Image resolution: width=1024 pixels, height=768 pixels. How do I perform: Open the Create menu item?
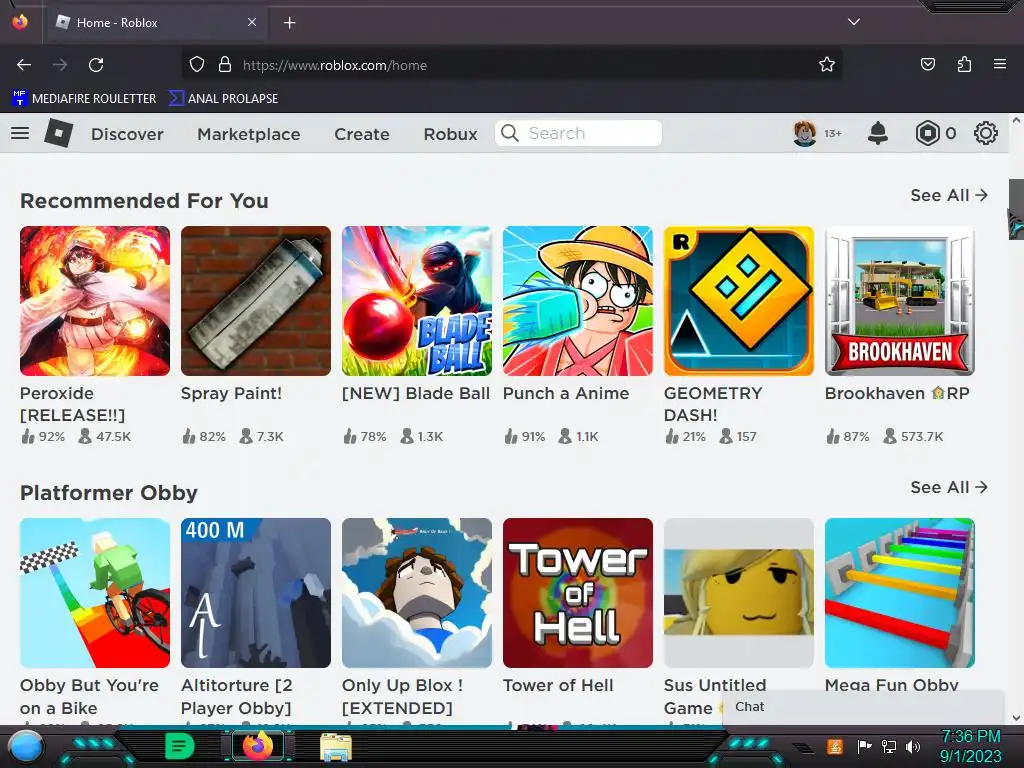362,134
